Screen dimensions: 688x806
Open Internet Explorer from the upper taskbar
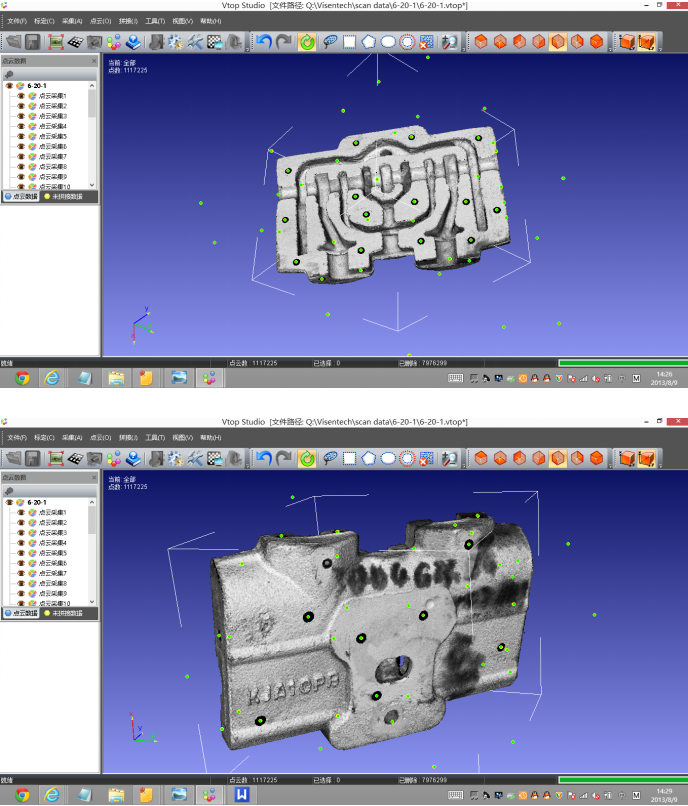(51, 378)
